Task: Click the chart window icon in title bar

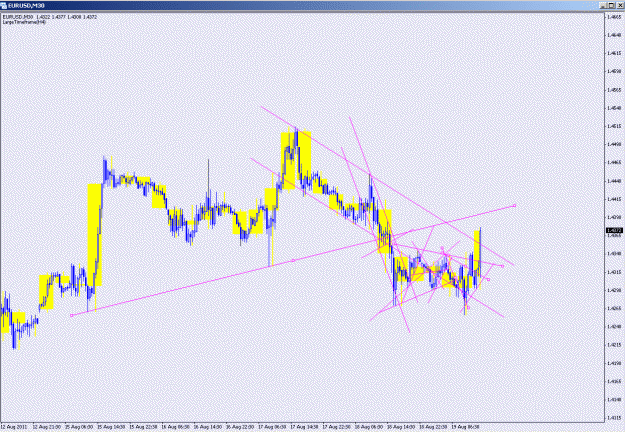Action: tap(4, 6)
